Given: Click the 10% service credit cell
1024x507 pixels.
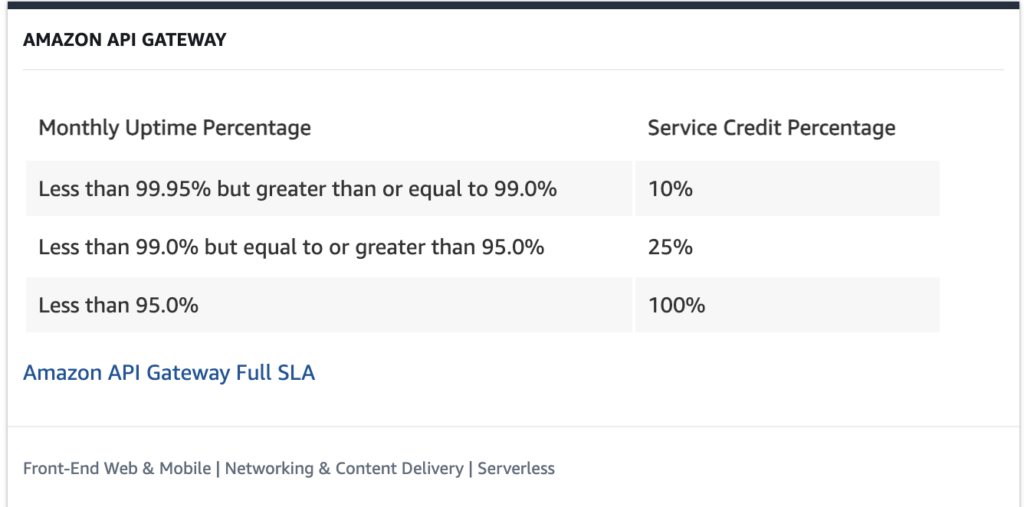Looking at the screenshot, I should coord(670,188).
